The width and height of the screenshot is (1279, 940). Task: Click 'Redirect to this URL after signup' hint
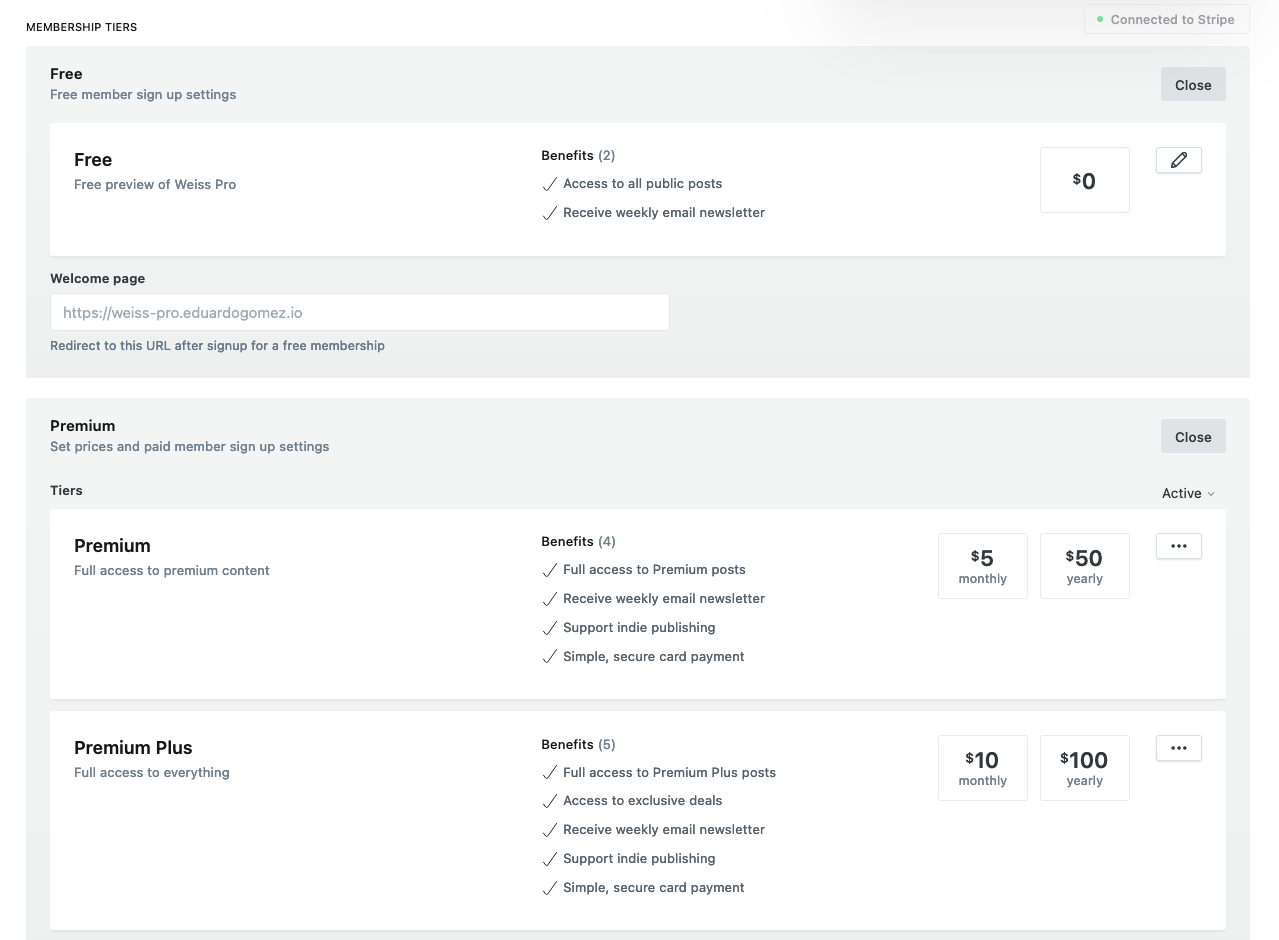(217, 345)
